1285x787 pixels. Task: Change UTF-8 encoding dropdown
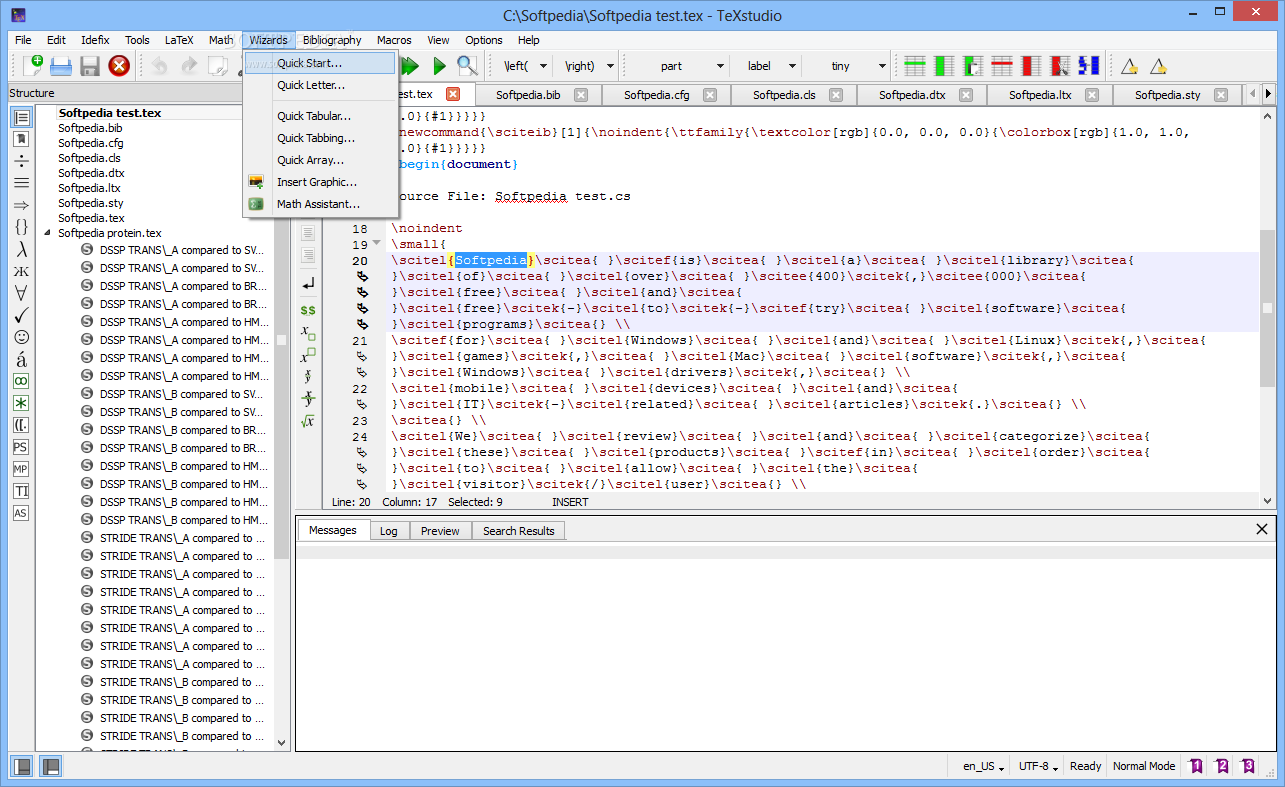click(1039, 766)
